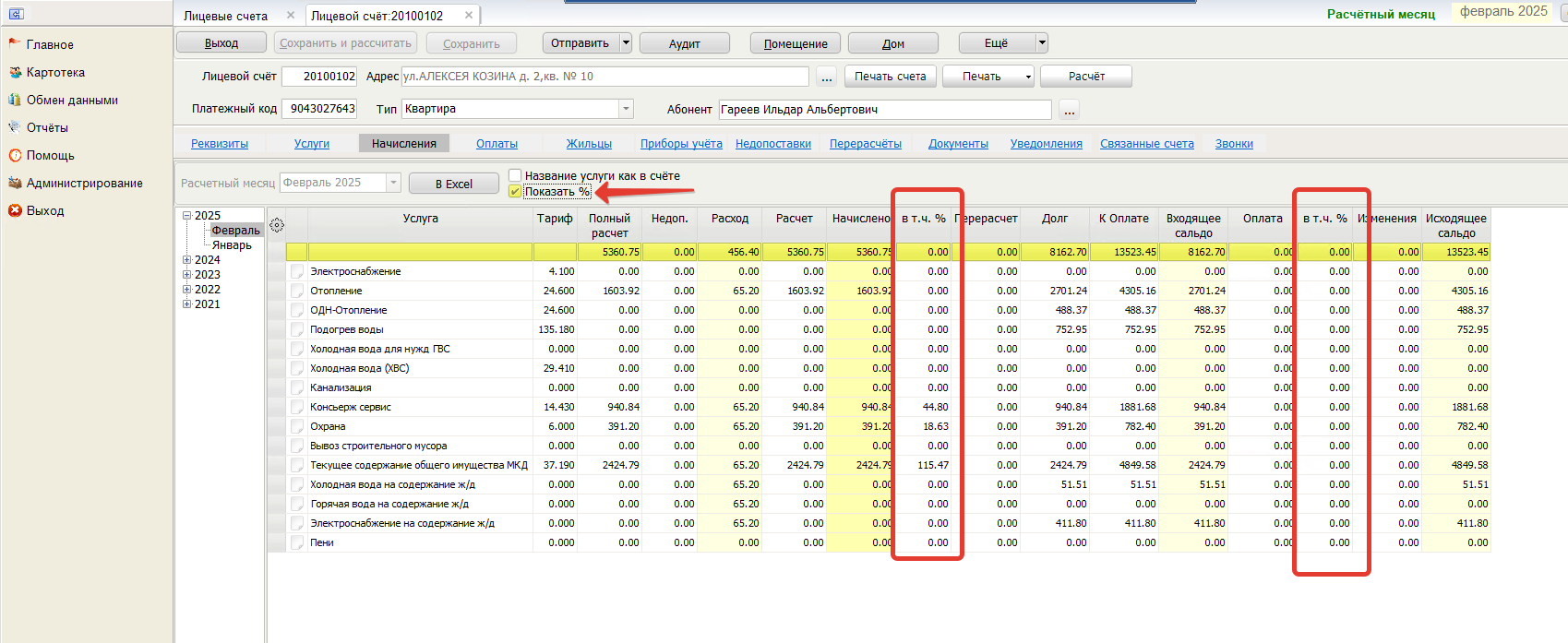This screenshot has height=643, width=1568.
Task: Open Помощь via its lifebuoy icon
Action: point(15,155)
